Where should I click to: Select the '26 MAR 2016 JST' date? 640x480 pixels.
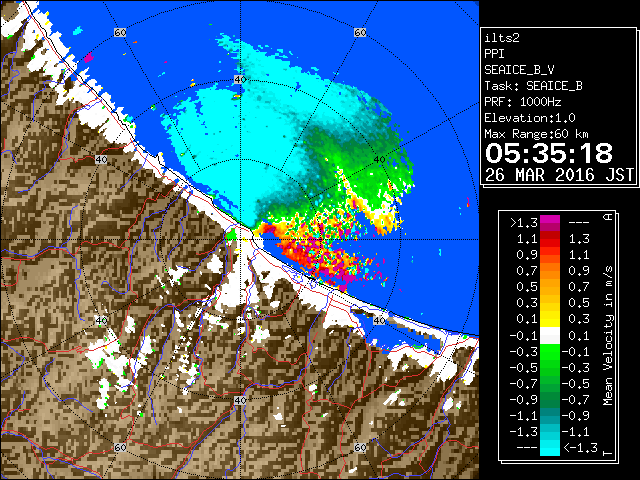click(x=559, y=175)
